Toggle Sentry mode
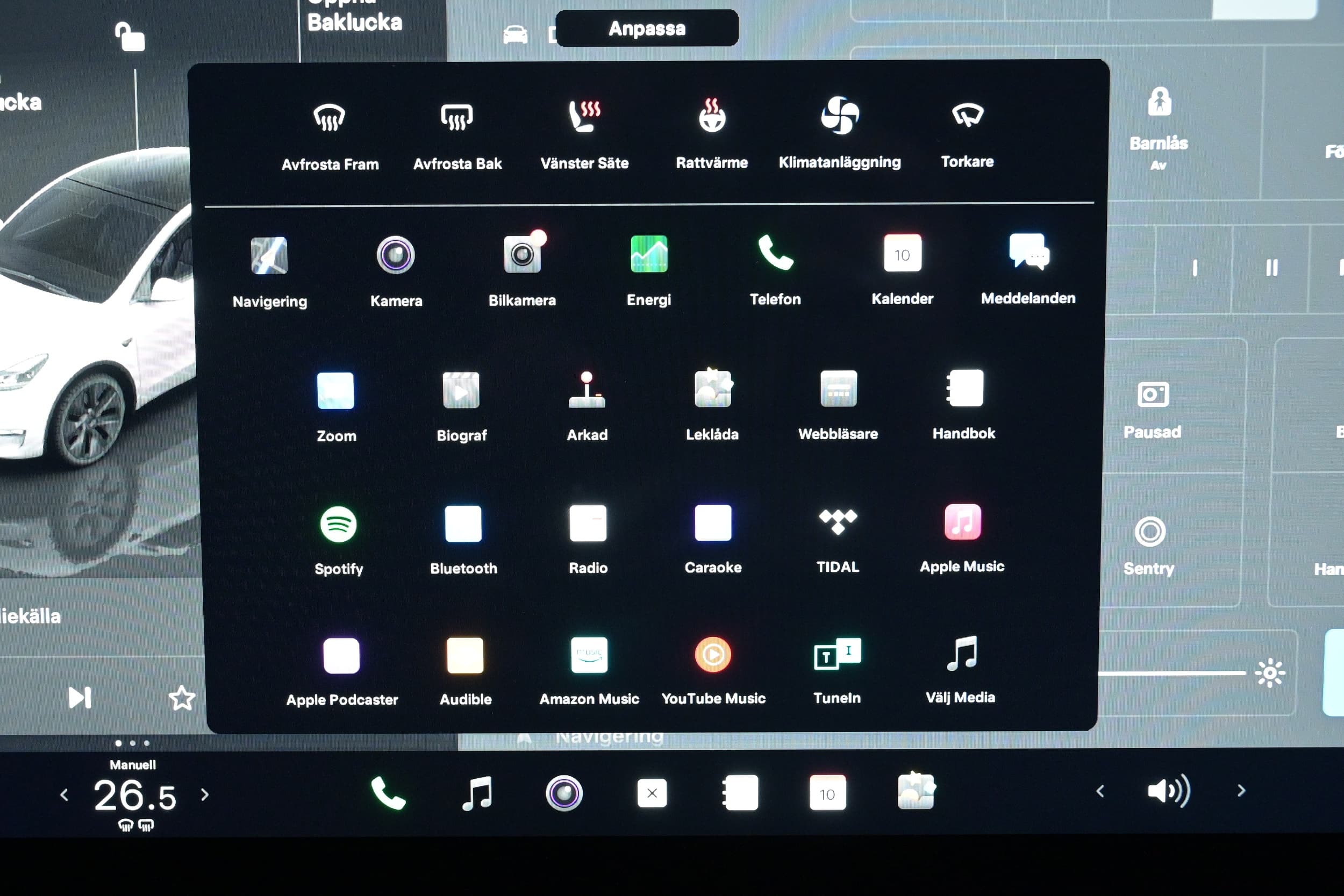Viewport: 1344px width, 896px height. coord(1149,546)
